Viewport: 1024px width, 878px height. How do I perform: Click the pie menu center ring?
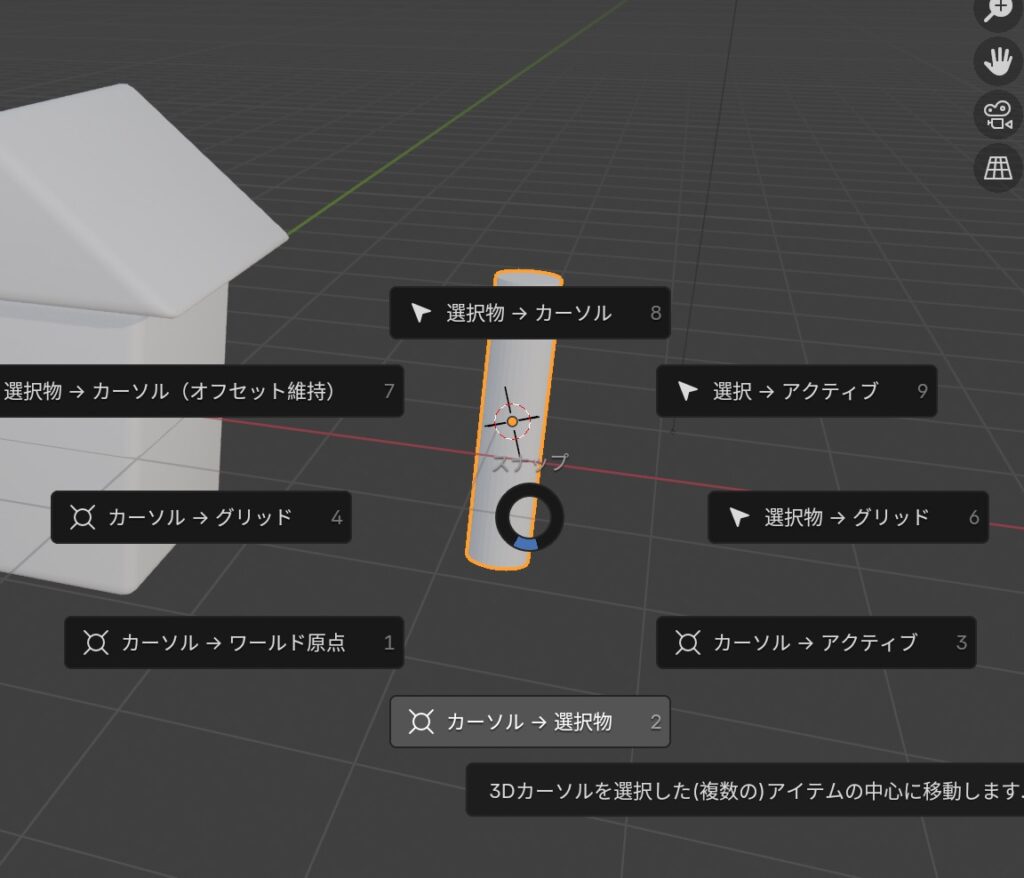529,517
